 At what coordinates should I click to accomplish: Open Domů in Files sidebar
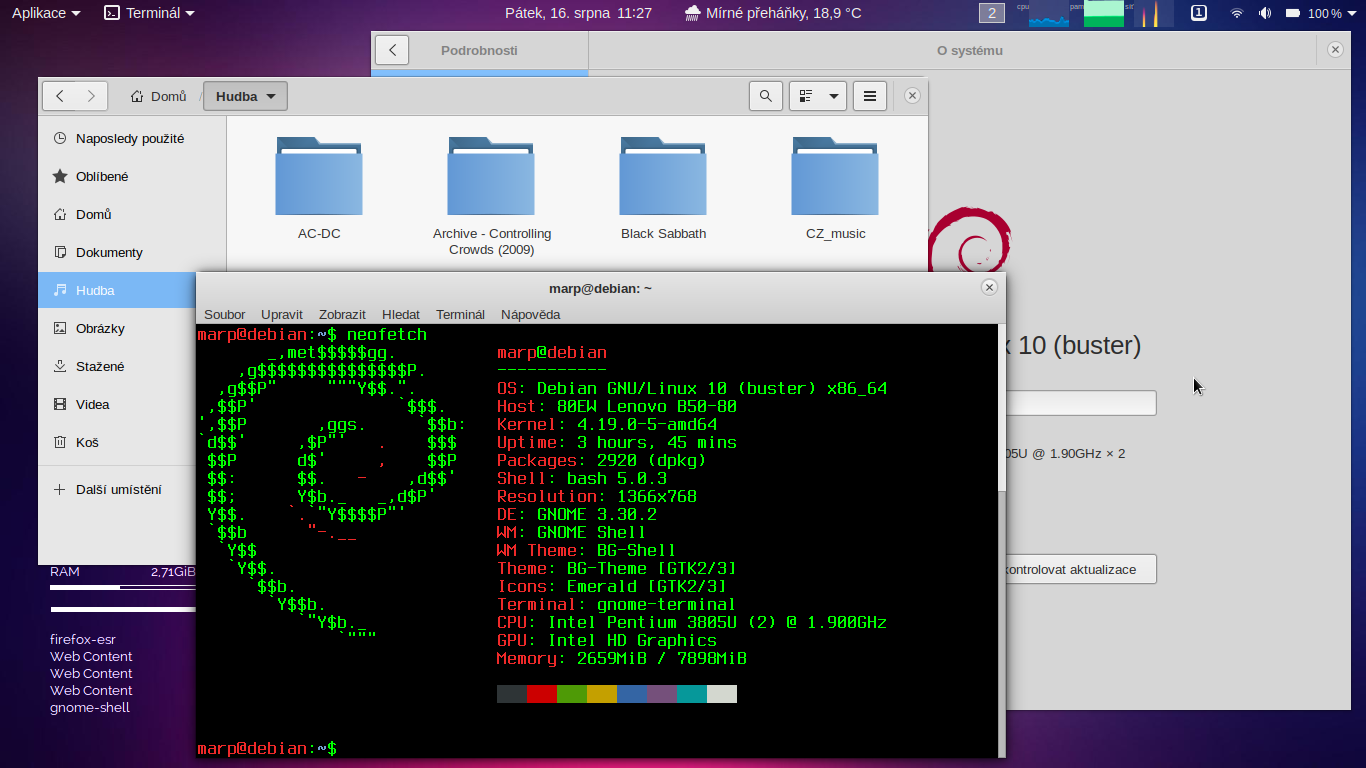coord(132,214)
